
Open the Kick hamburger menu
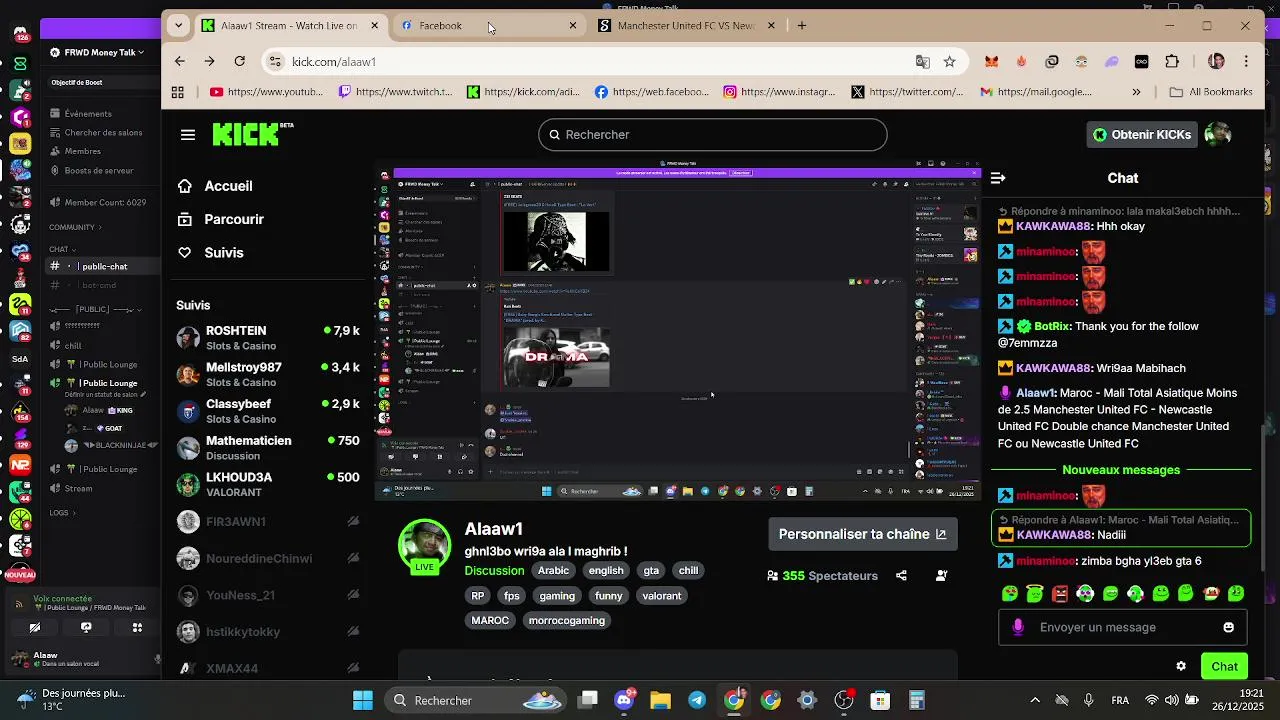[188, 135]
